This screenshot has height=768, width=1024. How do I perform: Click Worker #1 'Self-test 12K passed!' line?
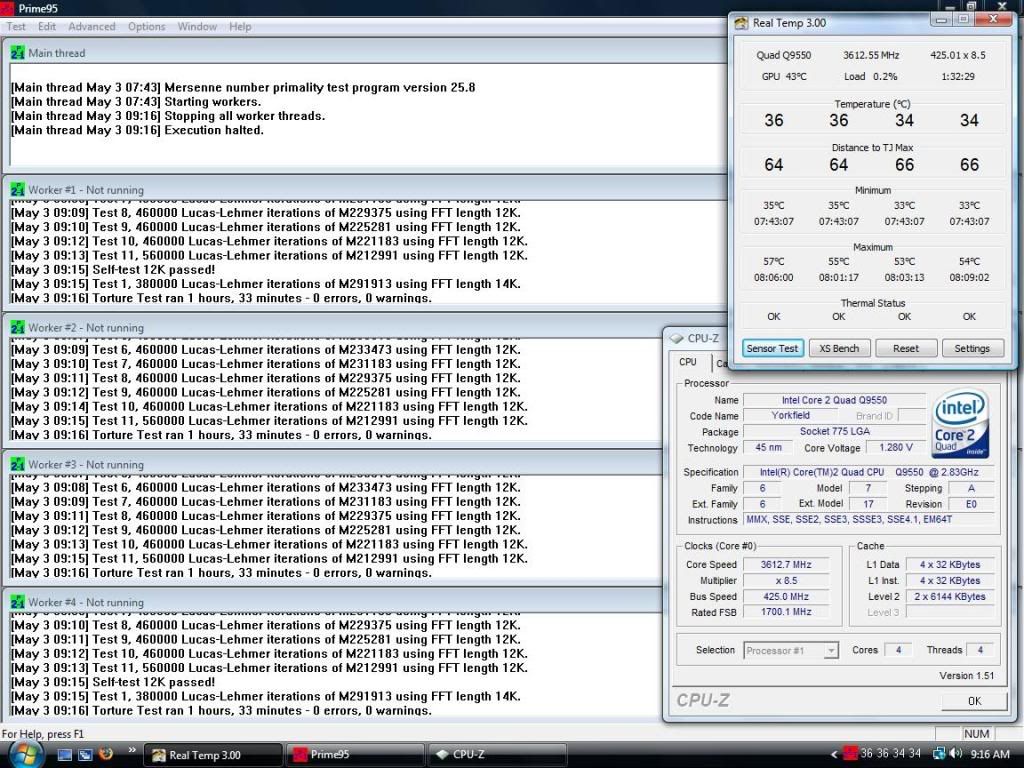point(113,270)
